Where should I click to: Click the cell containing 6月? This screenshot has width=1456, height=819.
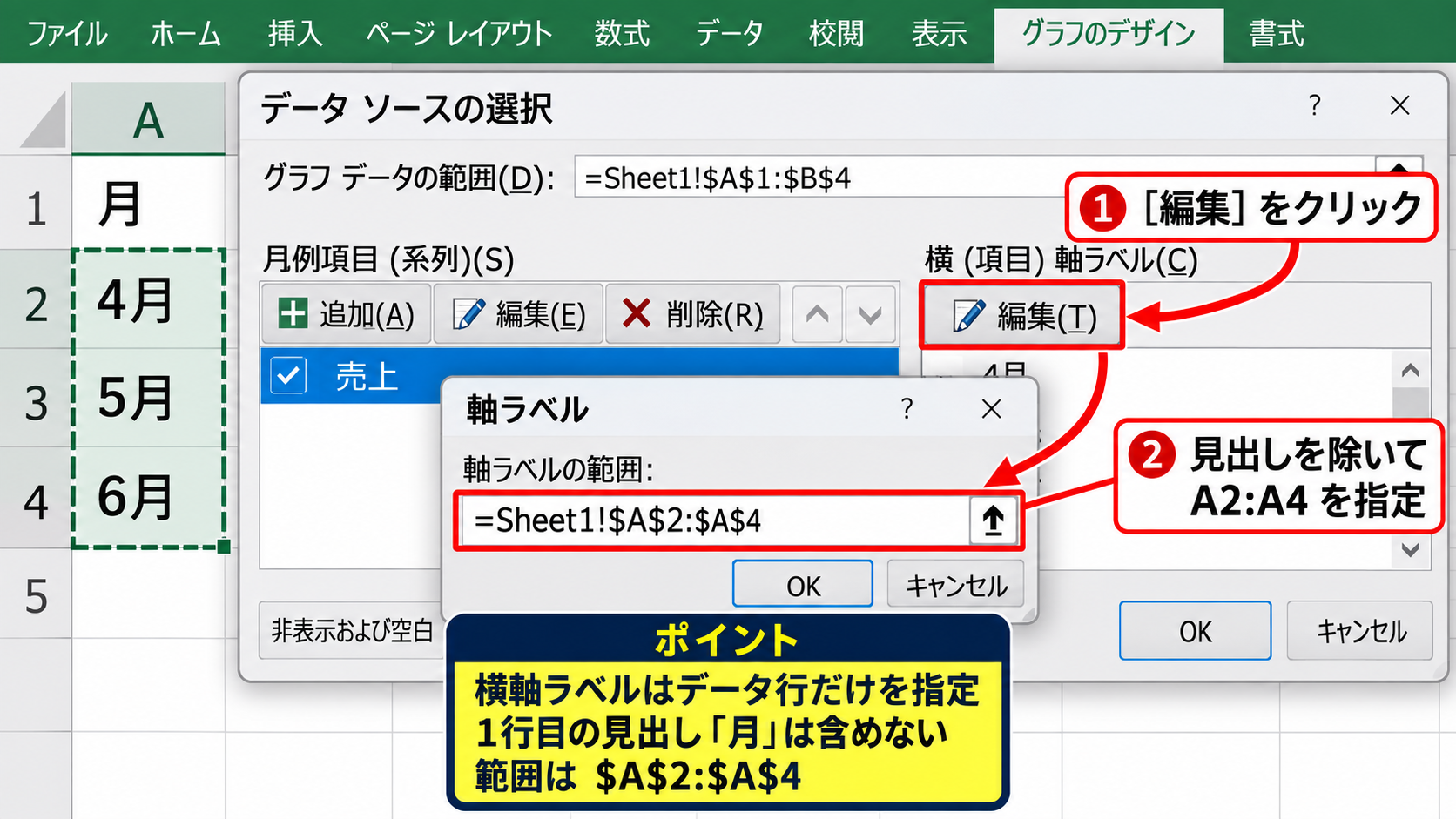[148, 497]
